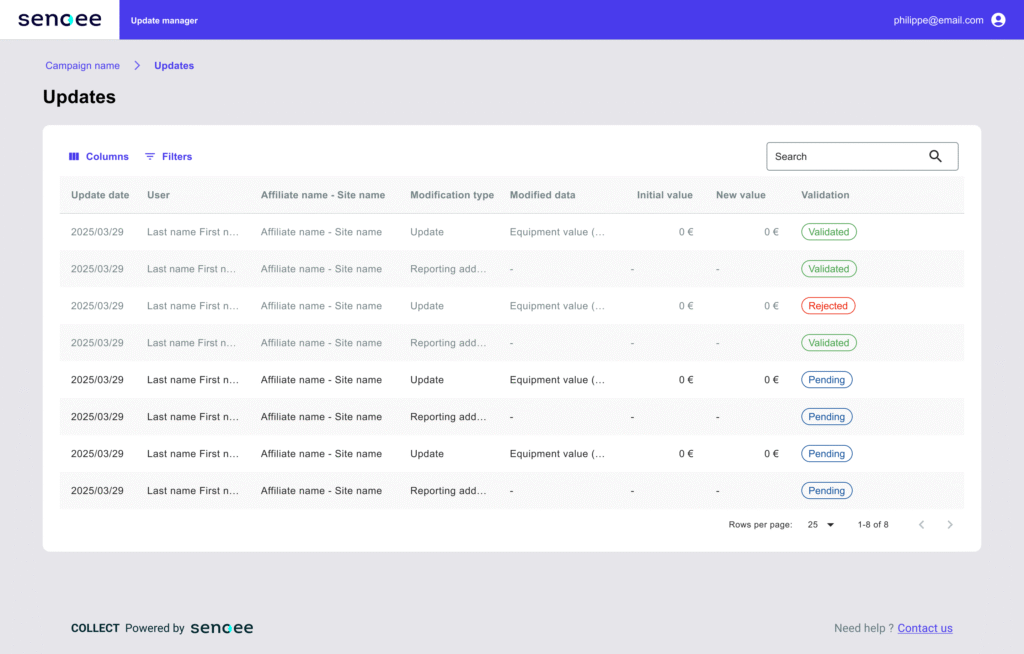The height and width of the screenshot is (654, 1024).
Task: Click philippe@email.com in the header
Action: click(x=938, y=20)
